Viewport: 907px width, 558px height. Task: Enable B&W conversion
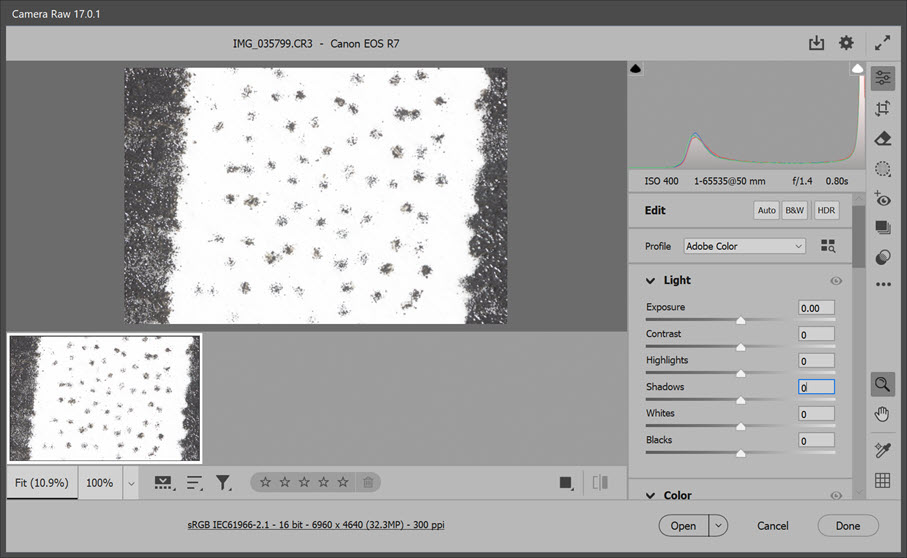pyautogui.click(x=795, y=210)
